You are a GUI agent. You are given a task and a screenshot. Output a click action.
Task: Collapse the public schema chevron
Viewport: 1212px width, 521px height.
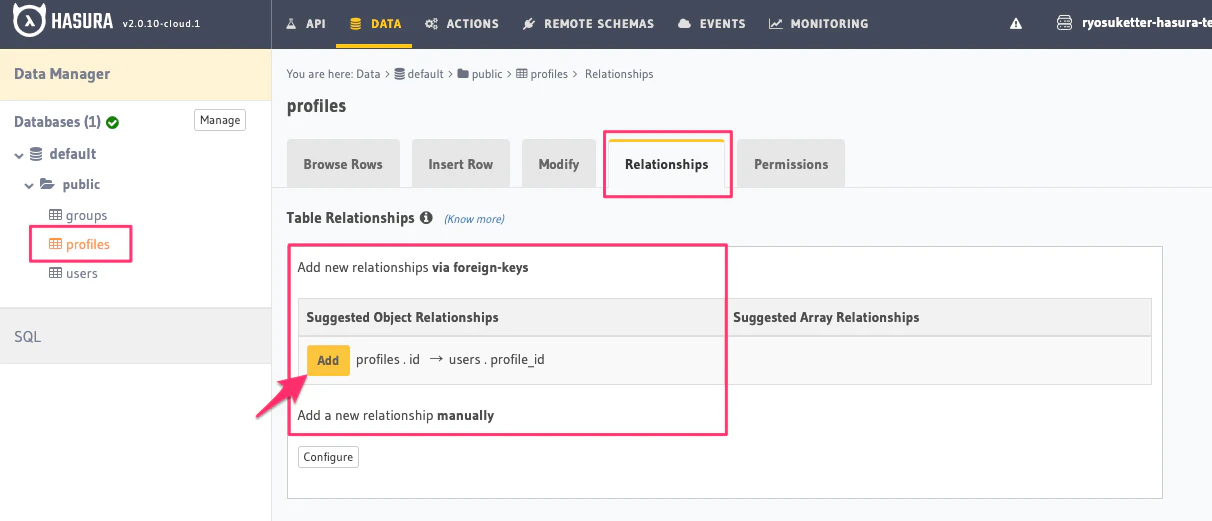29,185
